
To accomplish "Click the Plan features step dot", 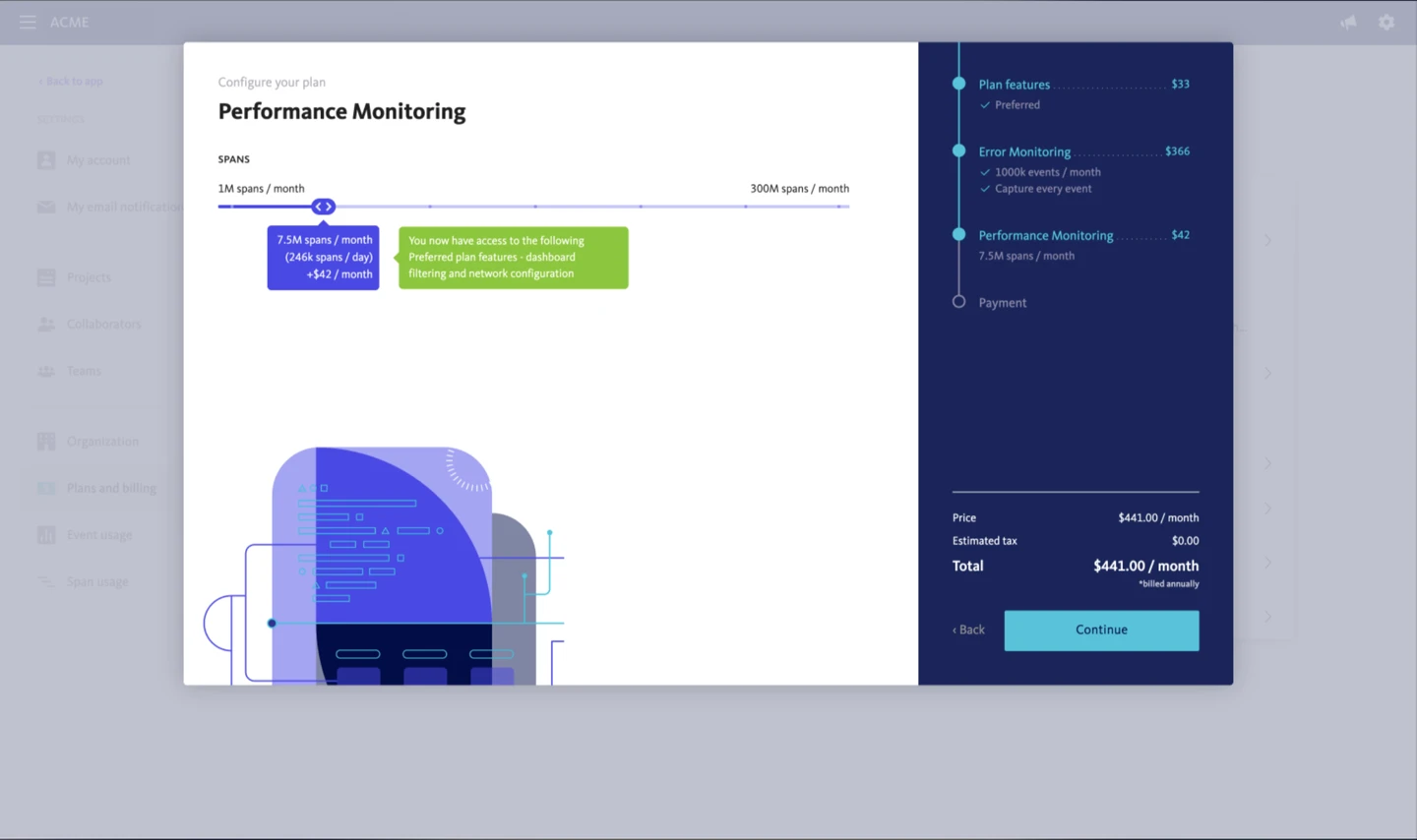I will coord(958,84).
